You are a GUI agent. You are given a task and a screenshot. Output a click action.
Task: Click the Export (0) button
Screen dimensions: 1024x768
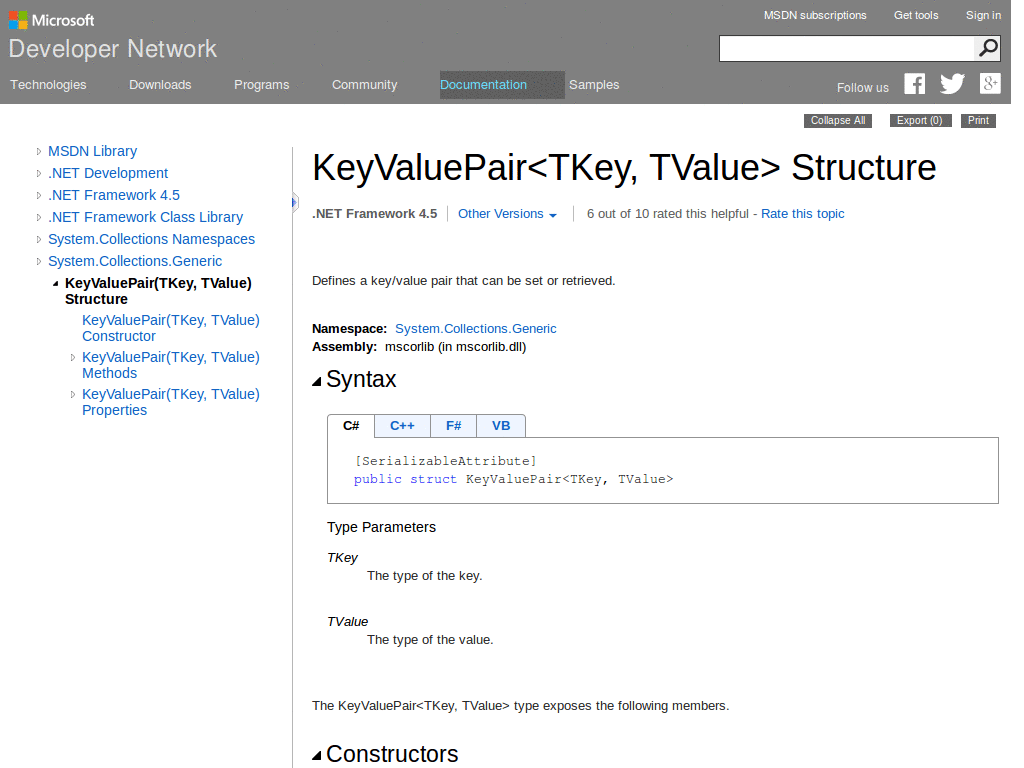(x=920, y=120)
